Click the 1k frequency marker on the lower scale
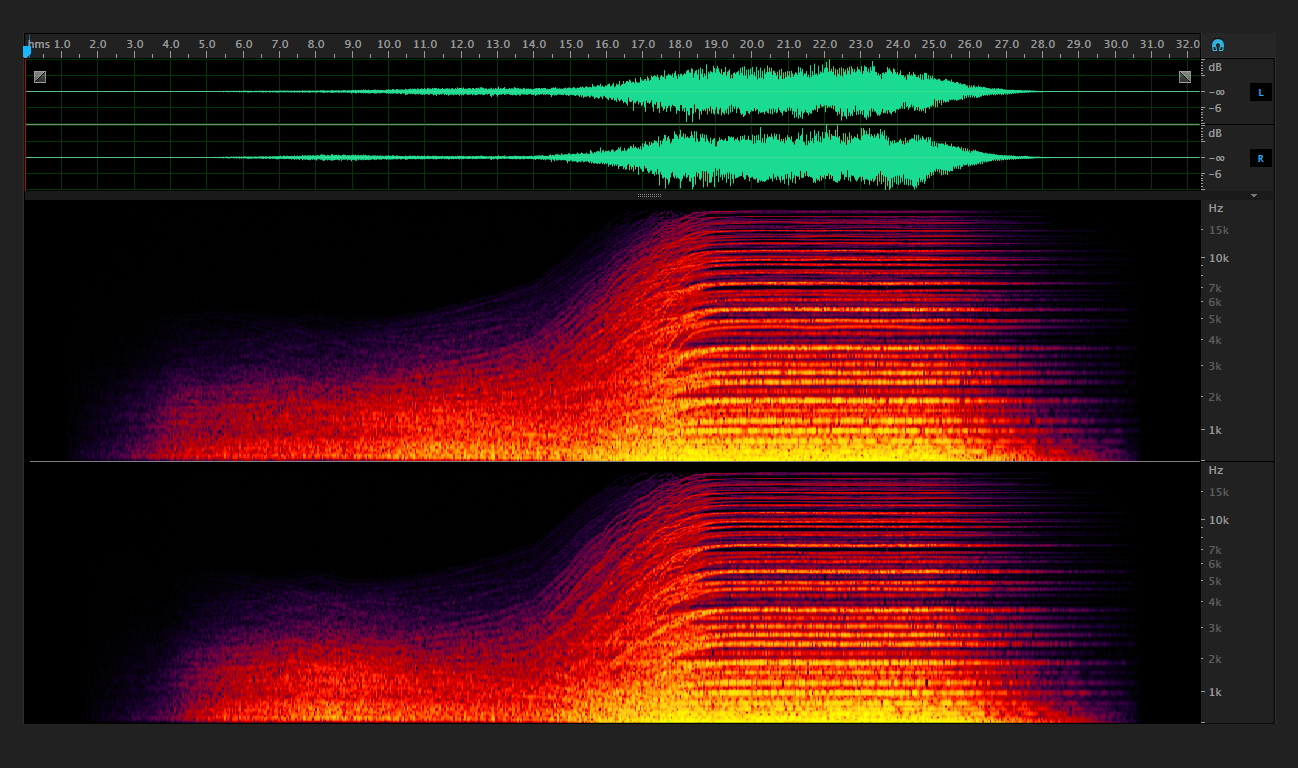This screenshot has height=768, width=1298. (x=1213, y=691)
